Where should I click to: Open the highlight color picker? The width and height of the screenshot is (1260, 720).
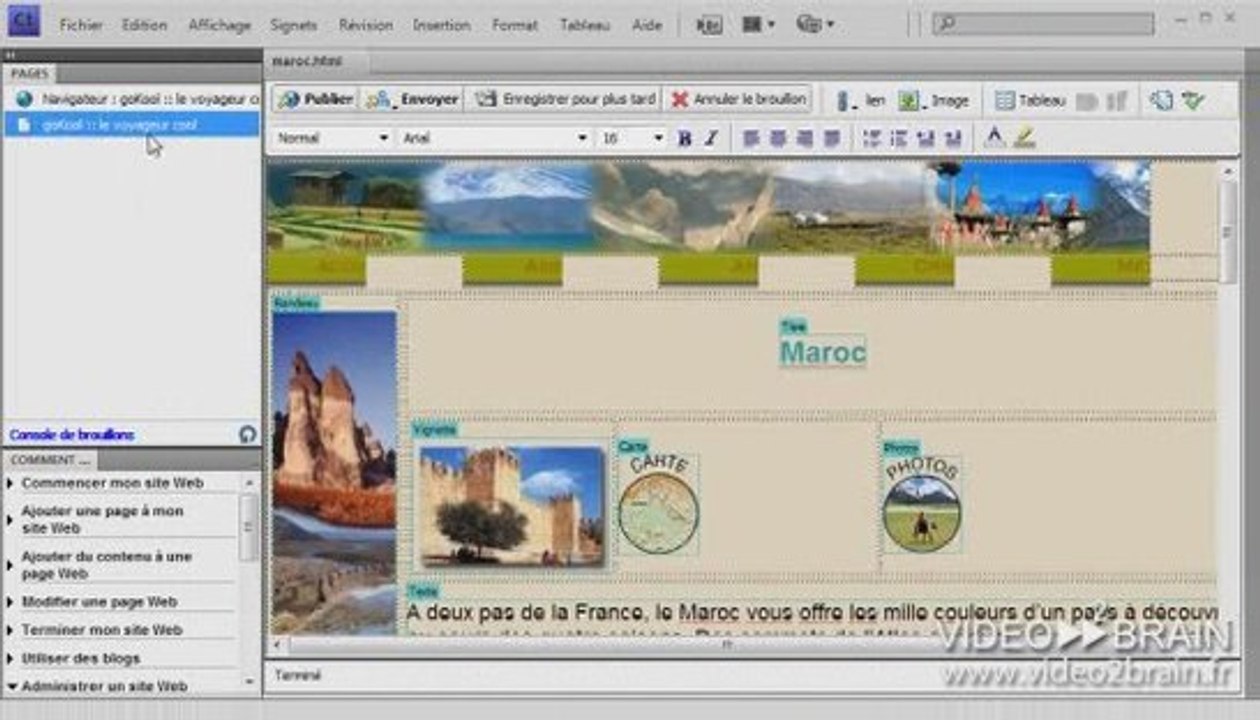[x=1024, y=138]
